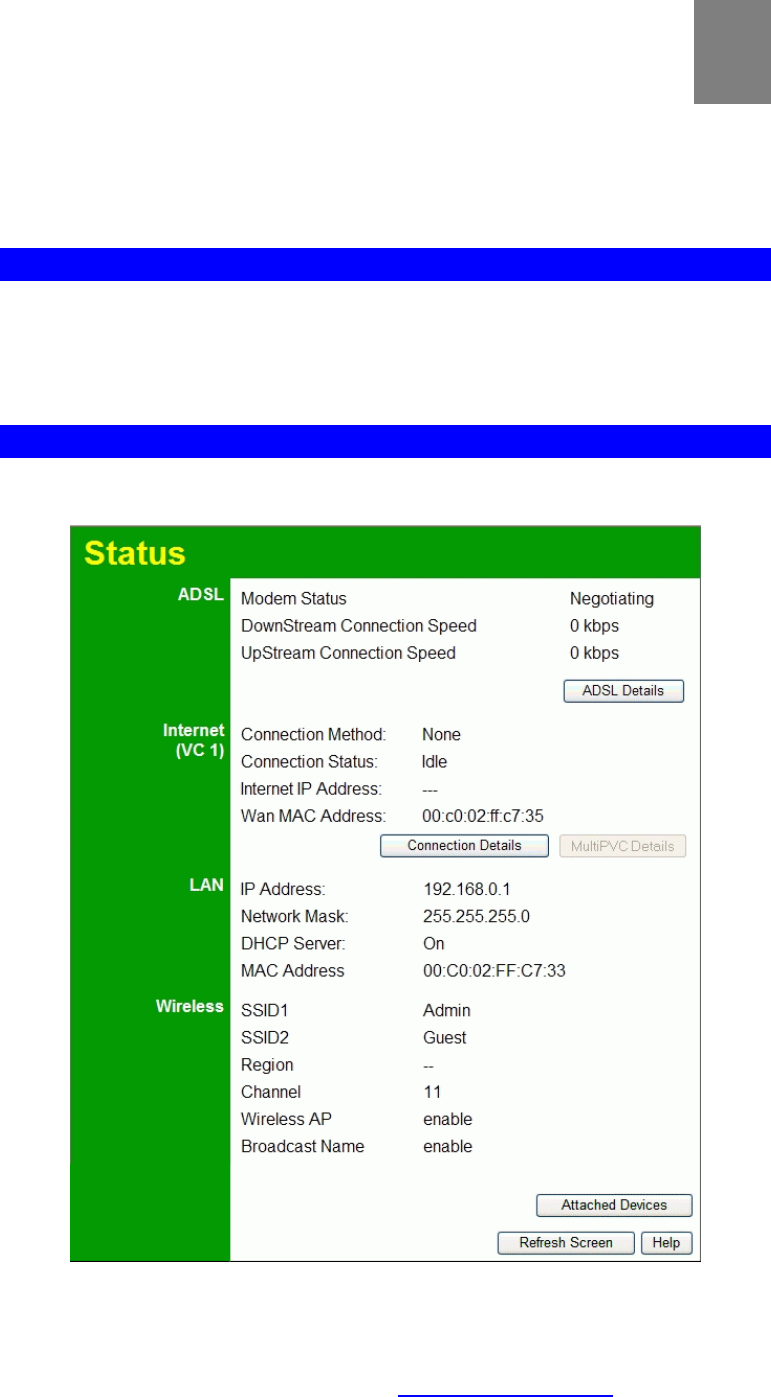
Task: Open the ADSL Details button
Action: [x=623, y=691]
